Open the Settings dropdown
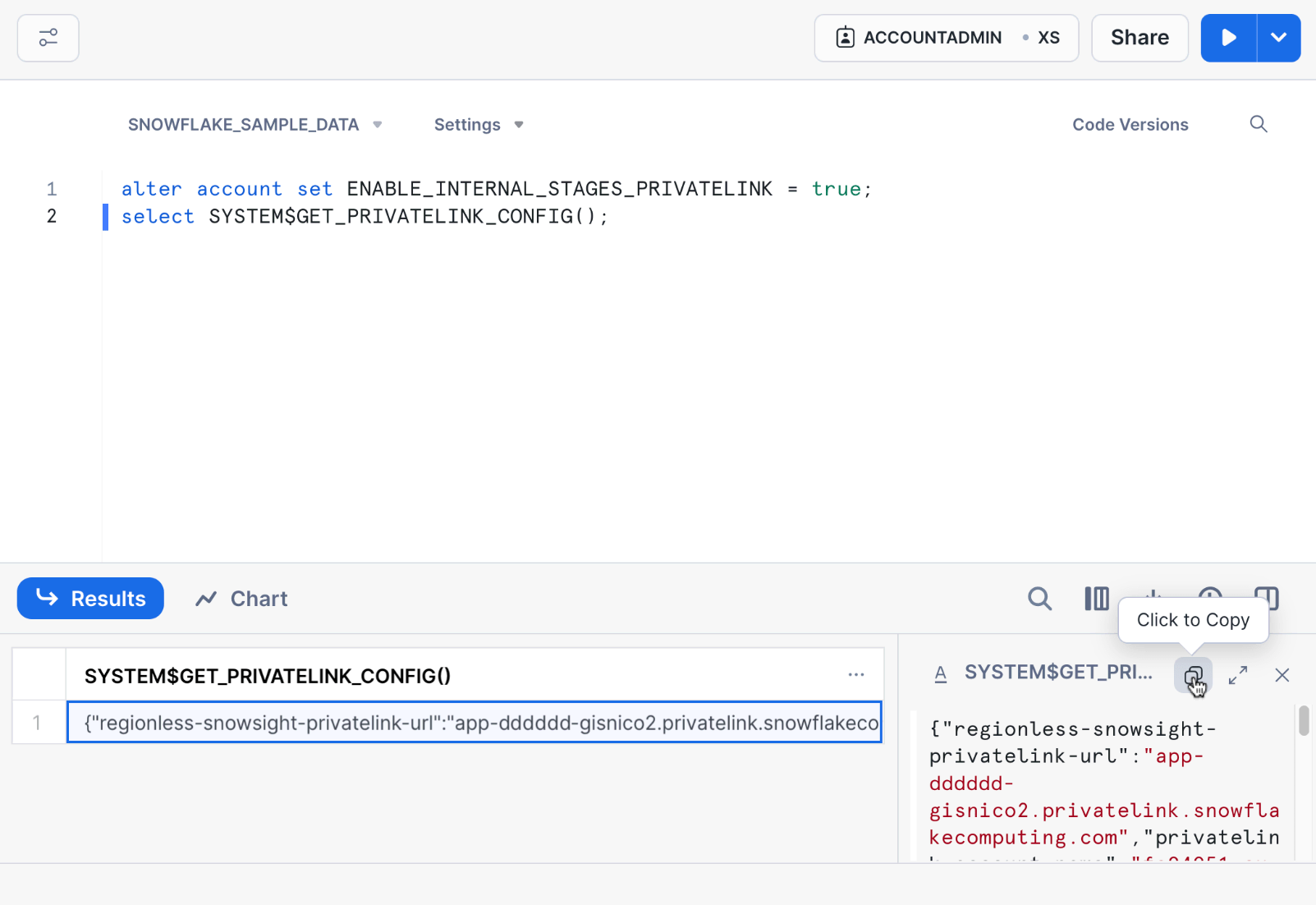 [478, 125]
